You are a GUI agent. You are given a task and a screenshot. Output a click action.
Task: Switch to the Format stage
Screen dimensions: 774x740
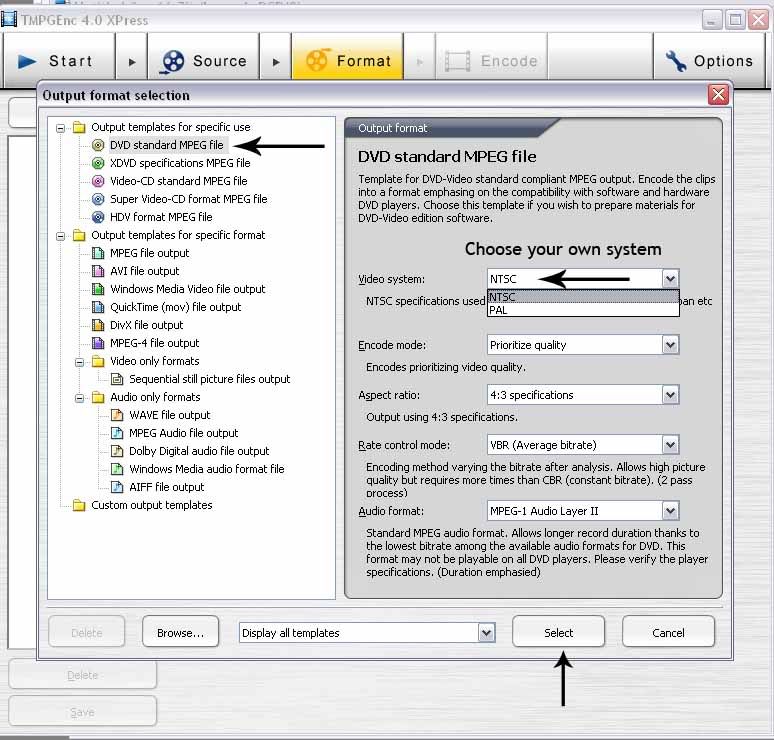[x=348, y=61]
